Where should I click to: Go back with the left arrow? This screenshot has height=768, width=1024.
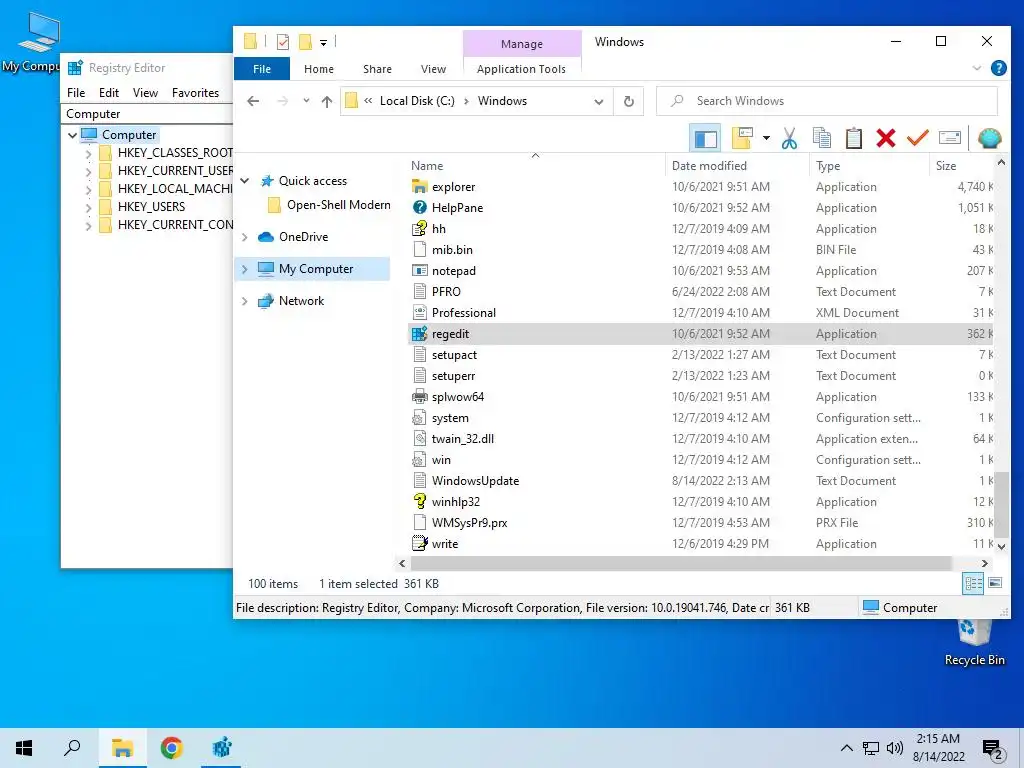253,101
